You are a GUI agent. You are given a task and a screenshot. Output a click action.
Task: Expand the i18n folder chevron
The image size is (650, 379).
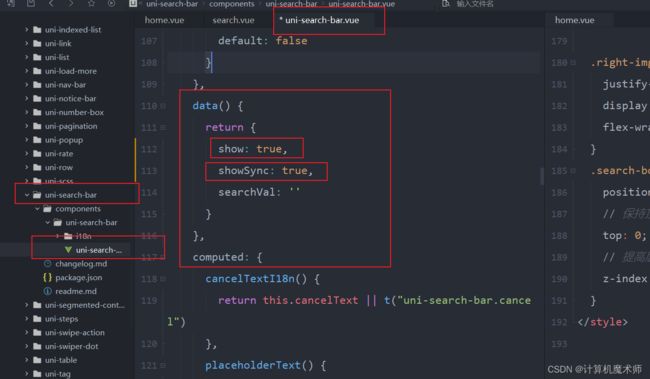coord(58,236)
